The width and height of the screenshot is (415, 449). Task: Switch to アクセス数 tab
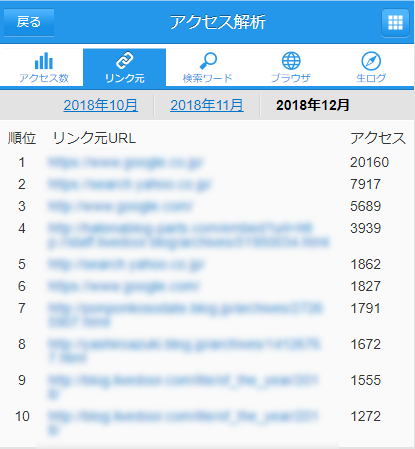pos(43,68)
